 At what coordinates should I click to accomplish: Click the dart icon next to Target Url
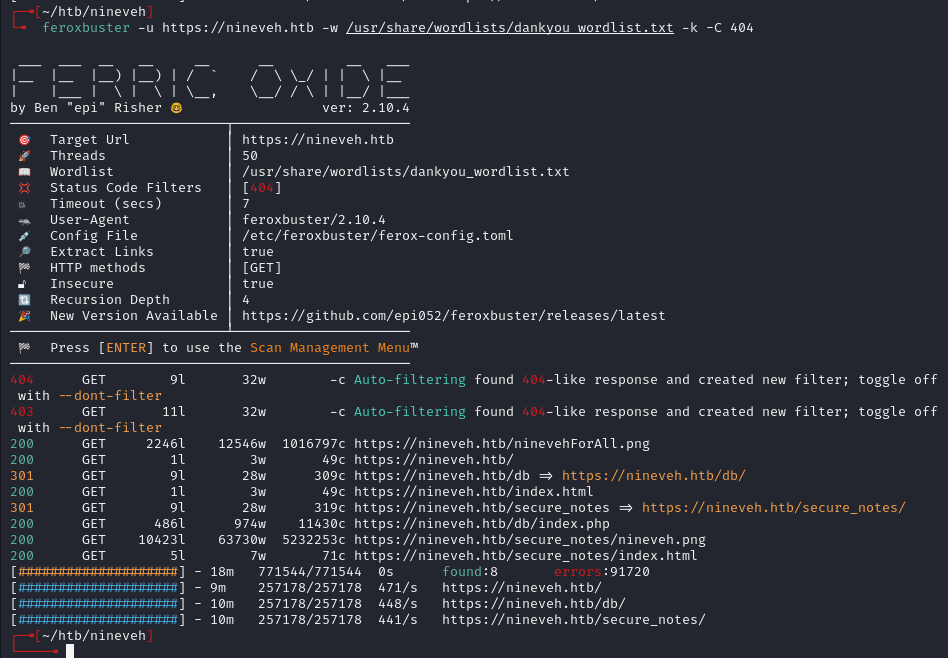pos(25,139)
